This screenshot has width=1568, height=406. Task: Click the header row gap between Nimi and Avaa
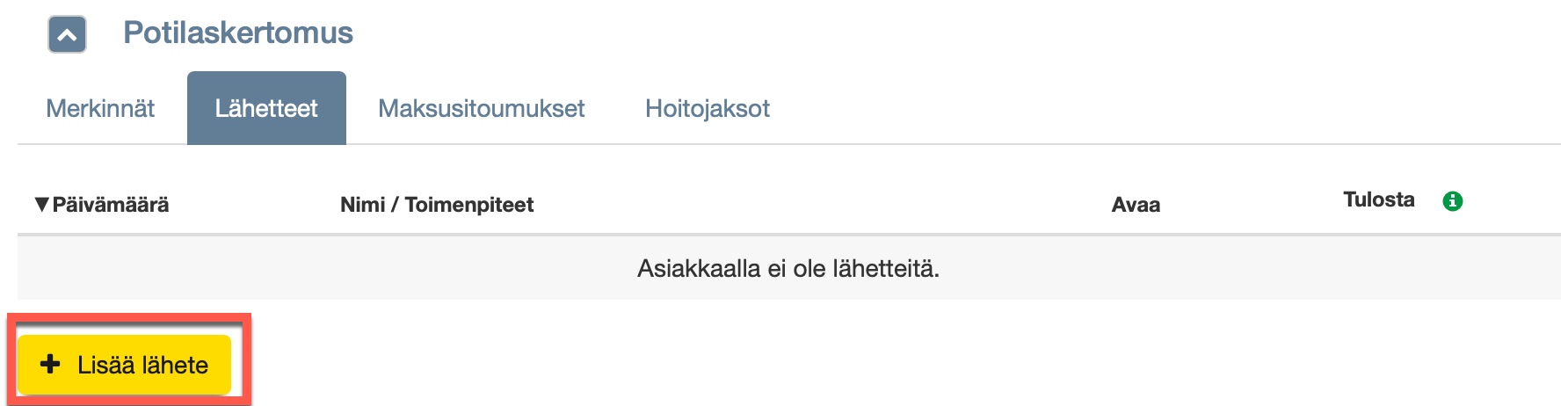point(817,205)
